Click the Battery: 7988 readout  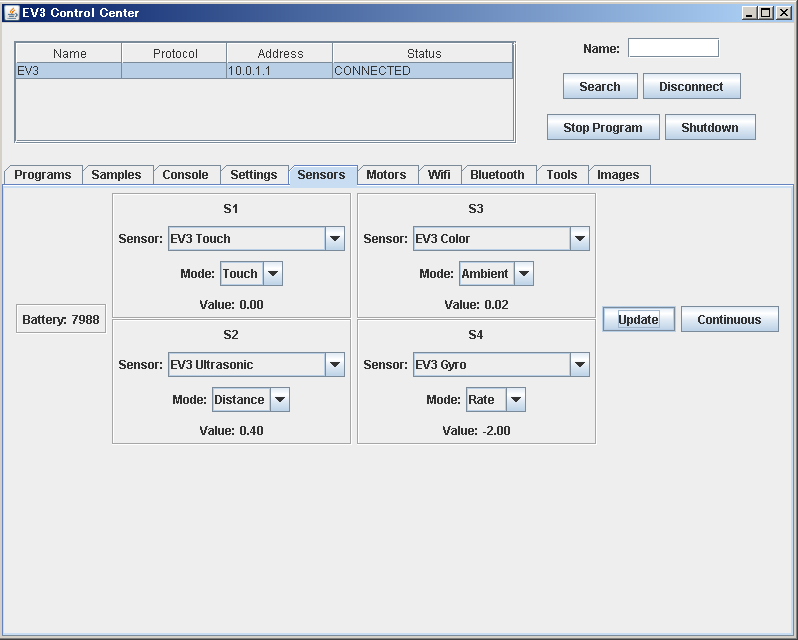[61, 319]
